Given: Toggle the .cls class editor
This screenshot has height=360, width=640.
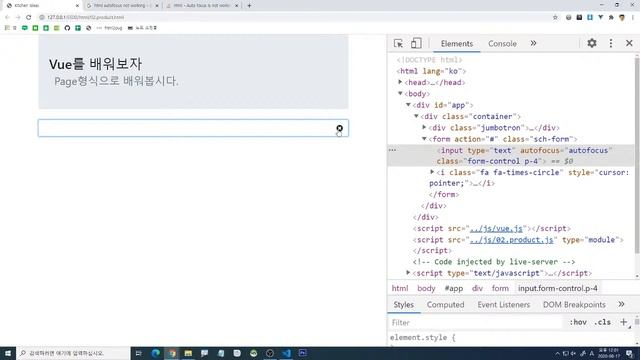Looking at the screenshot, I should (602, 322).
